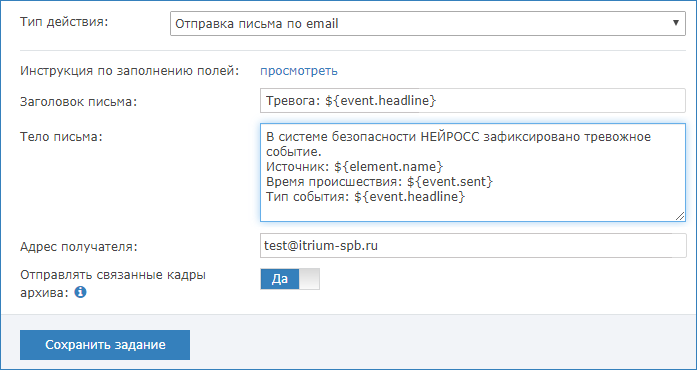Click the "Адрес получателя:" label

click(x=79, y=247)
